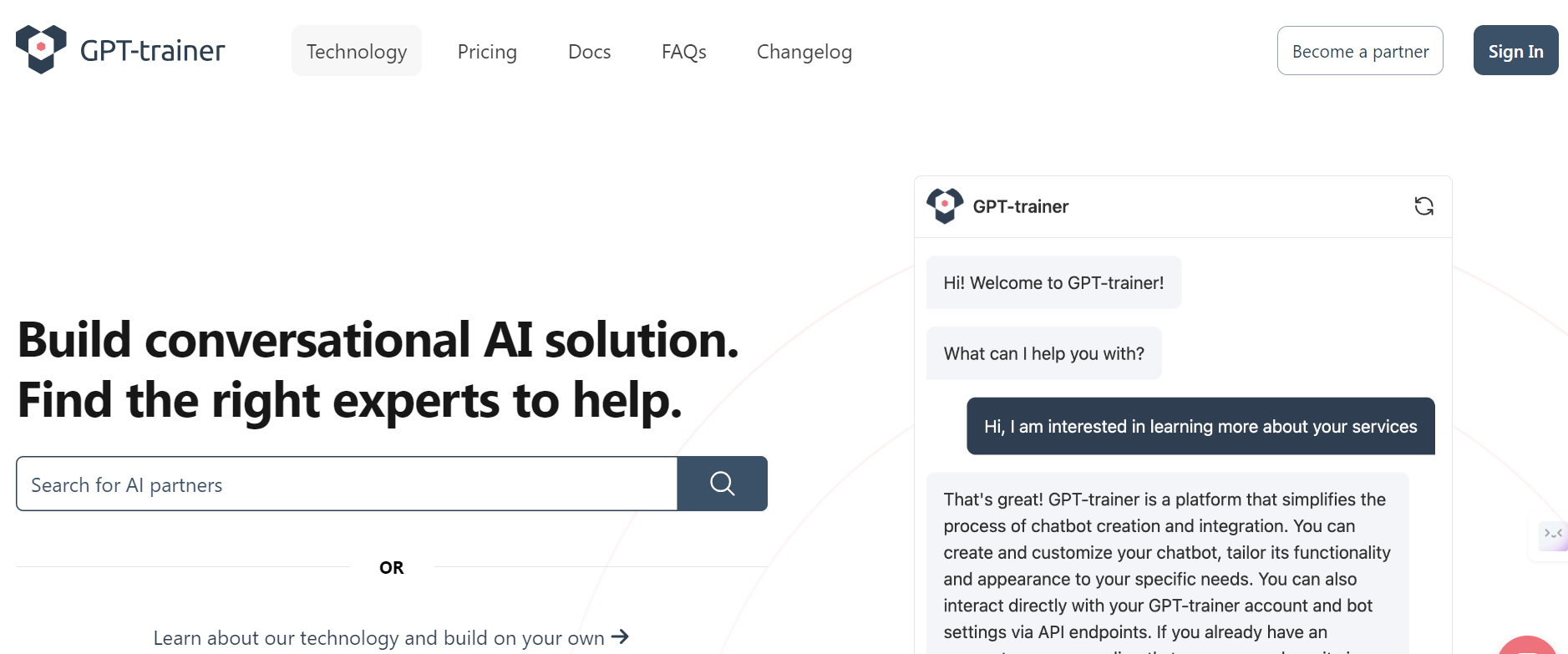Click the Become a partner button
1568x654 pixels.
1359,50
